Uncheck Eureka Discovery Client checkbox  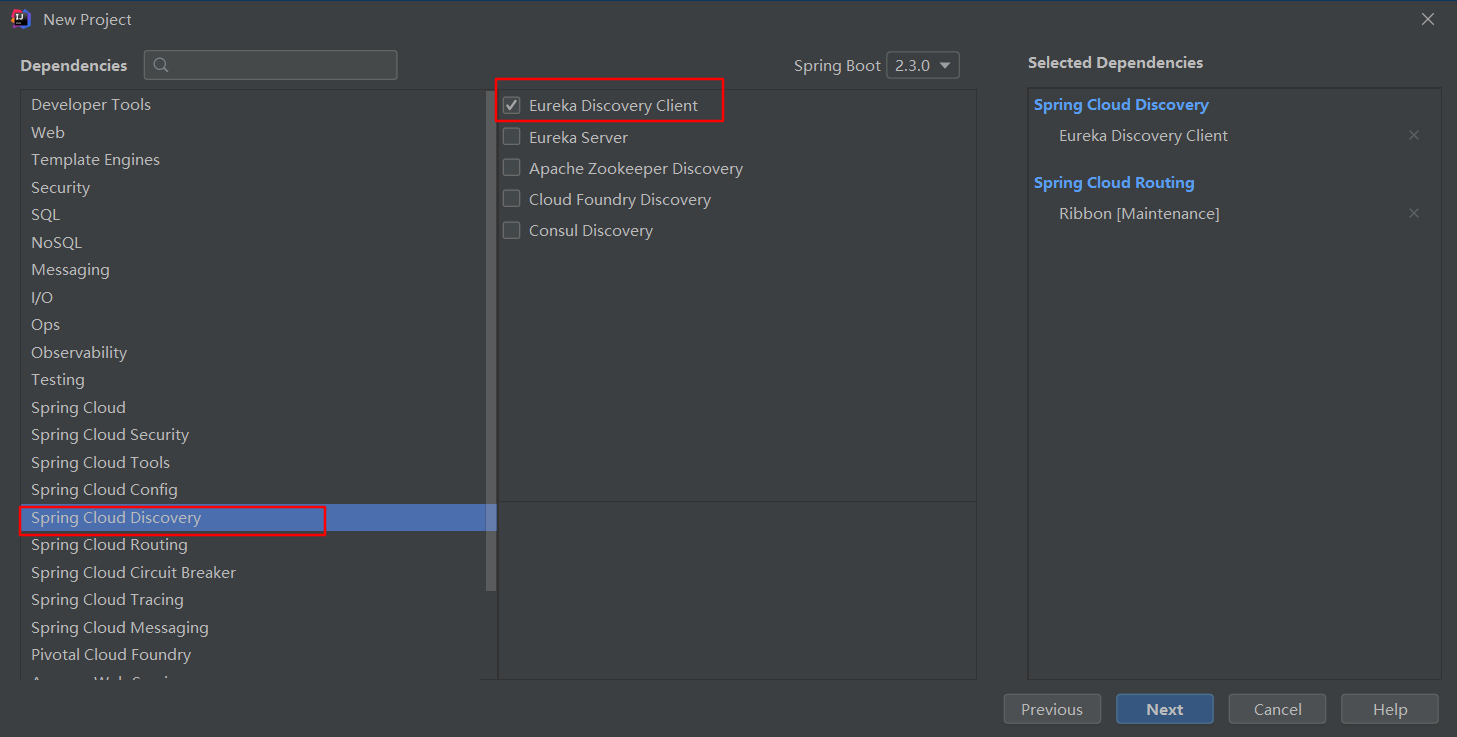click(511, 105)
